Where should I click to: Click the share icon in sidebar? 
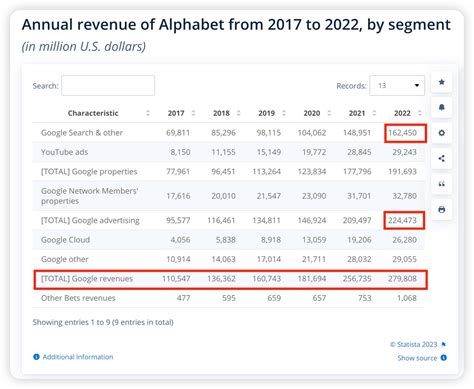(x=441, y=158)
